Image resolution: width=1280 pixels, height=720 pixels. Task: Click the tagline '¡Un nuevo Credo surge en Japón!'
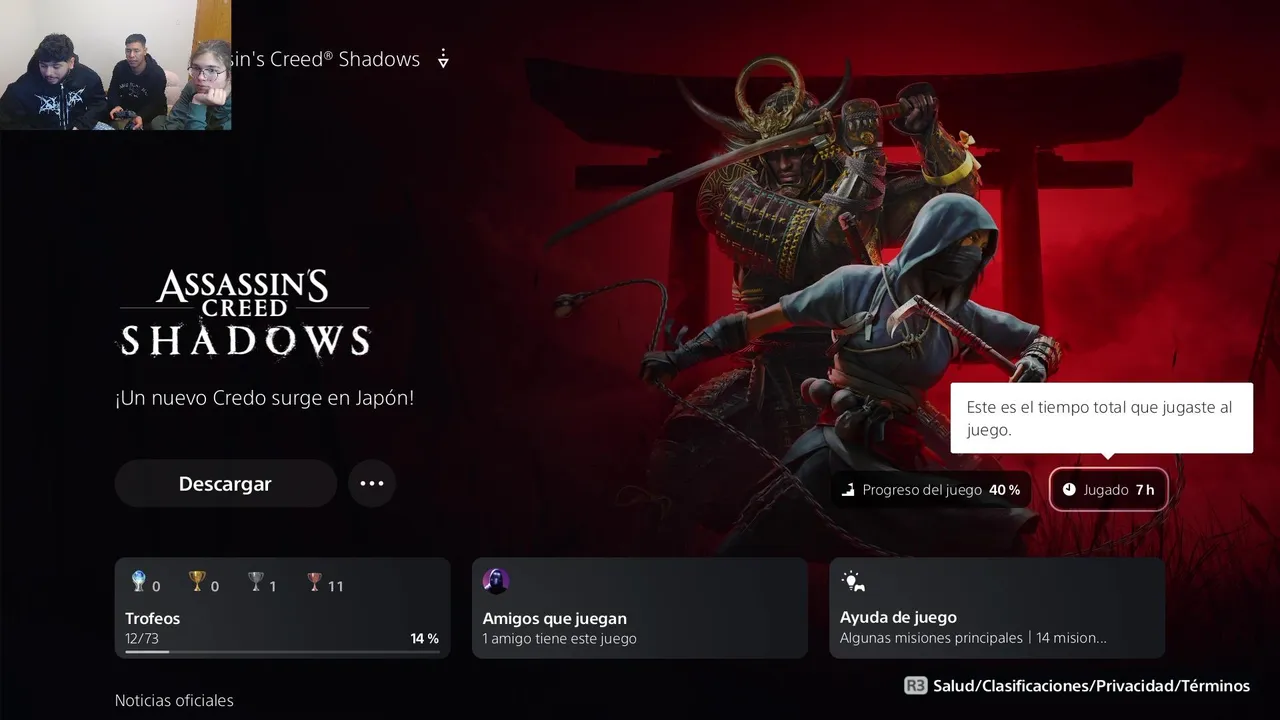(x=264, y=398)
